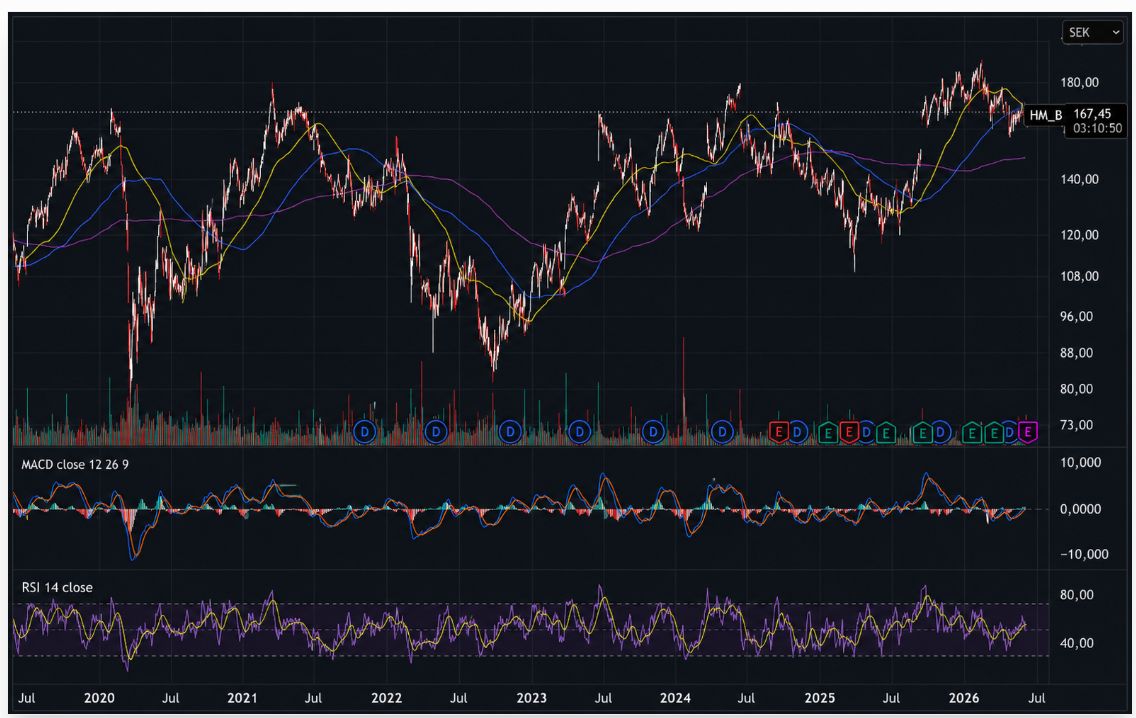Select the MACD close 12 26 9 legend
Viewport: 1136px width, 718px height.
click(75, 464)
